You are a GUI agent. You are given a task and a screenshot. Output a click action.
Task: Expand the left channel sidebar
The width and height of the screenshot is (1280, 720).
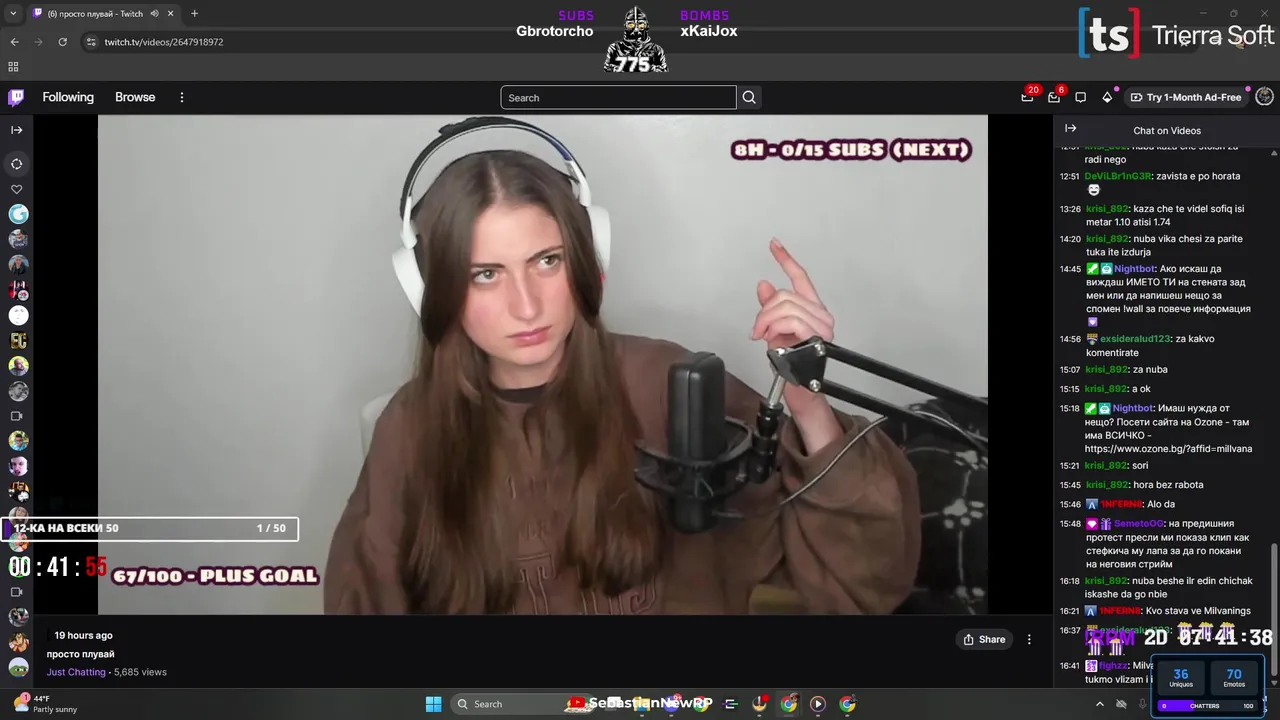16,130
